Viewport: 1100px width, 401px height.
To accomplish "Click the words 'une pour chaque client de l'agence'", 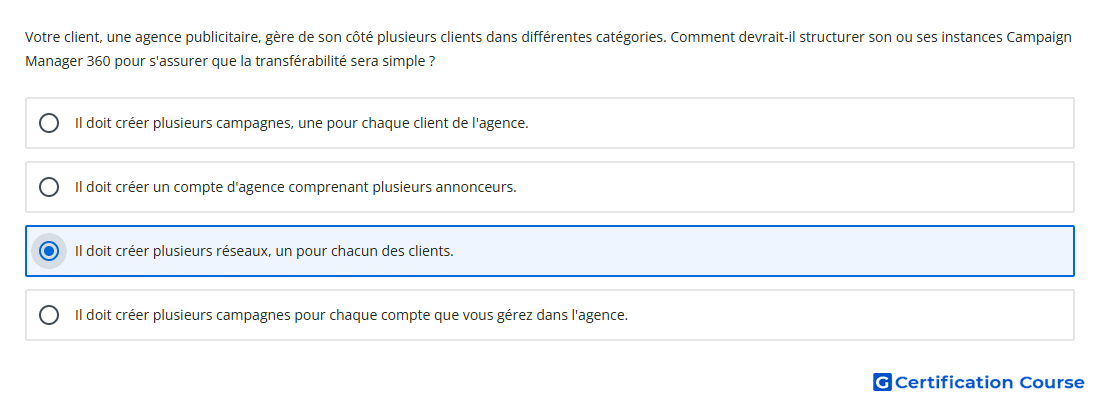I will 413,123.
